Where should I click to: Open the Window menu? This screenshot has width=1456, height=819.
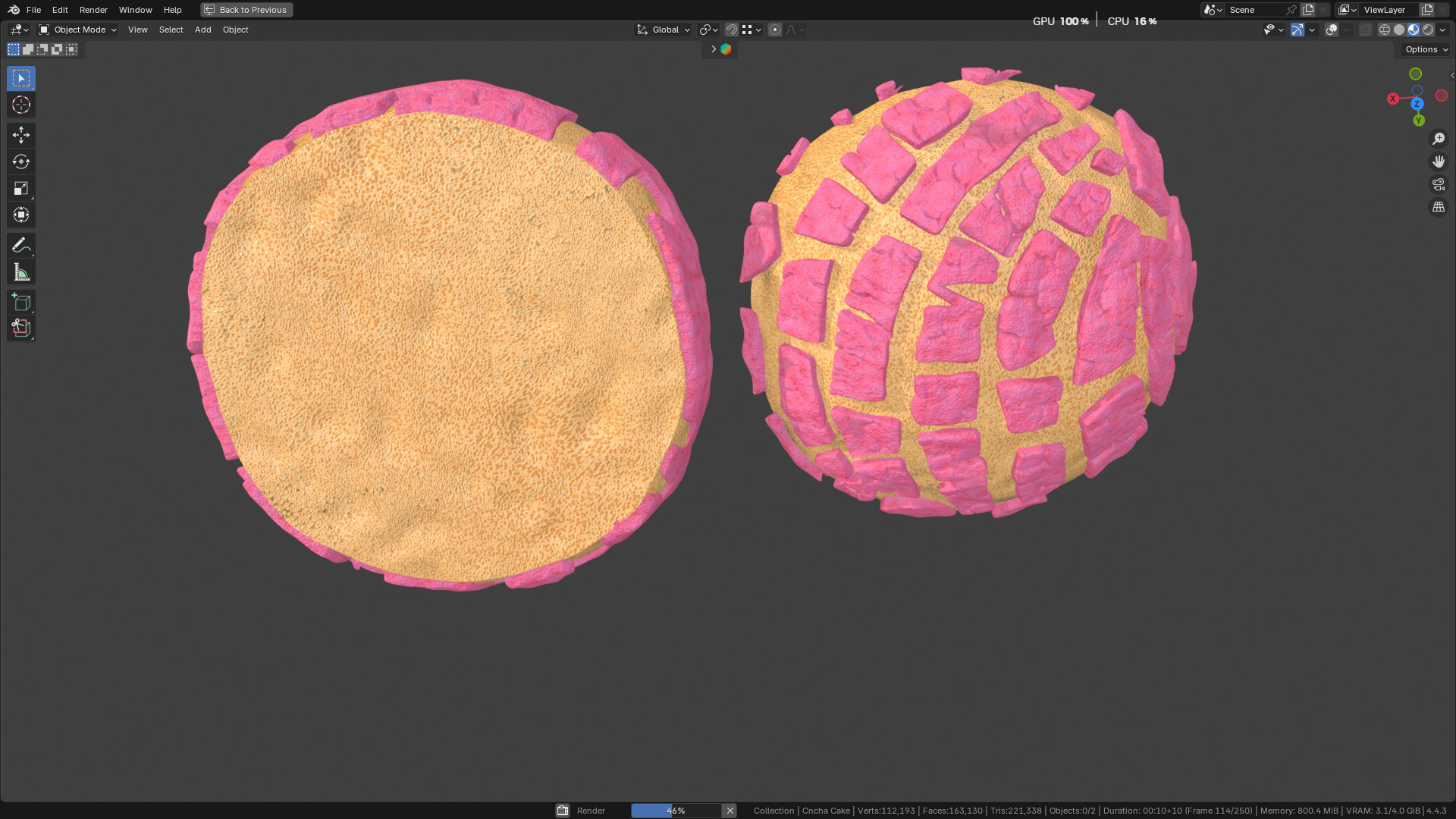pyautogui.click(x=135, y=10)
